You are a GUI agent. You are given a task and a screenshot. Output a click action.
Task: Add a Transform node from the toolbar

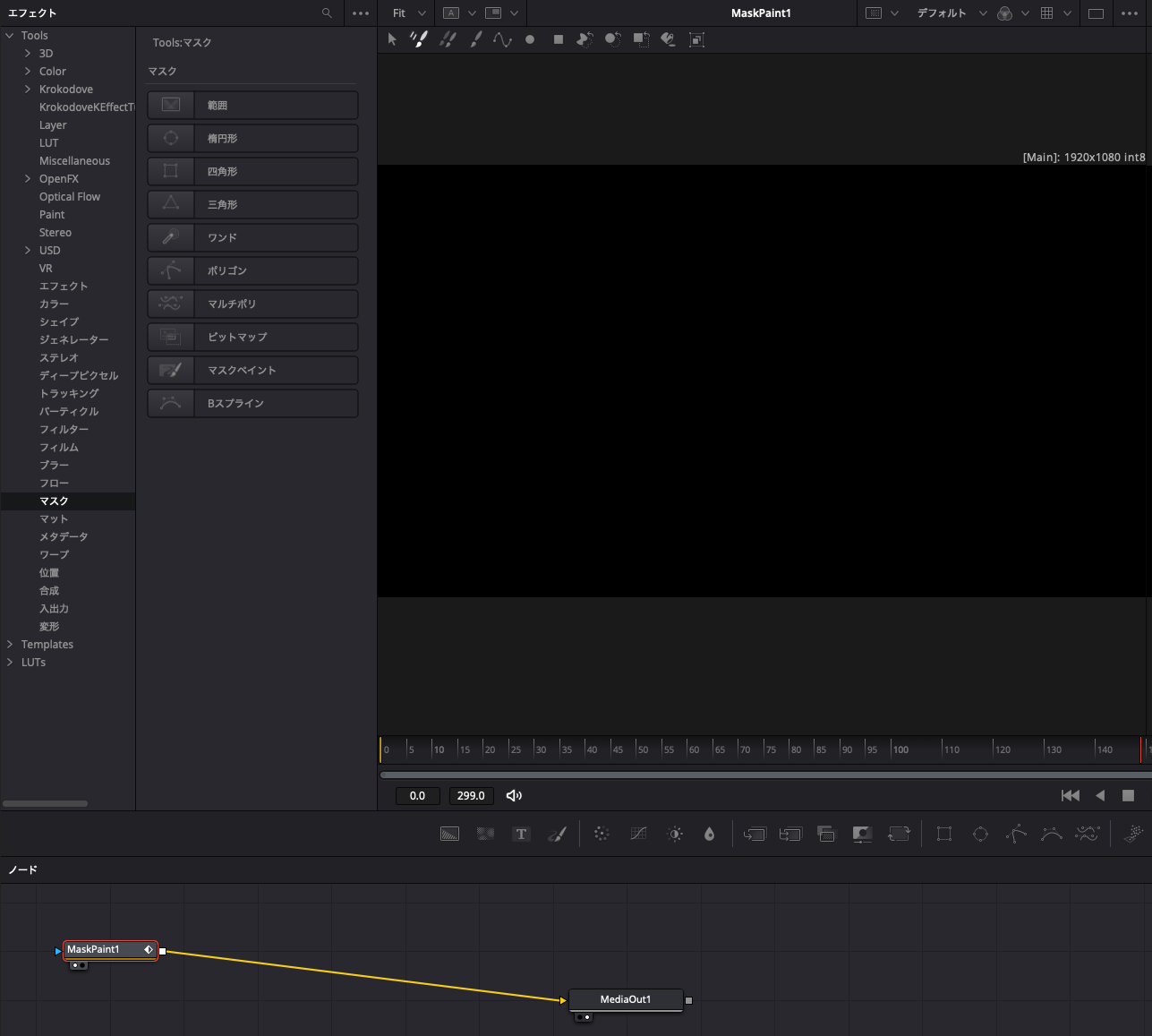coord(899,834)
